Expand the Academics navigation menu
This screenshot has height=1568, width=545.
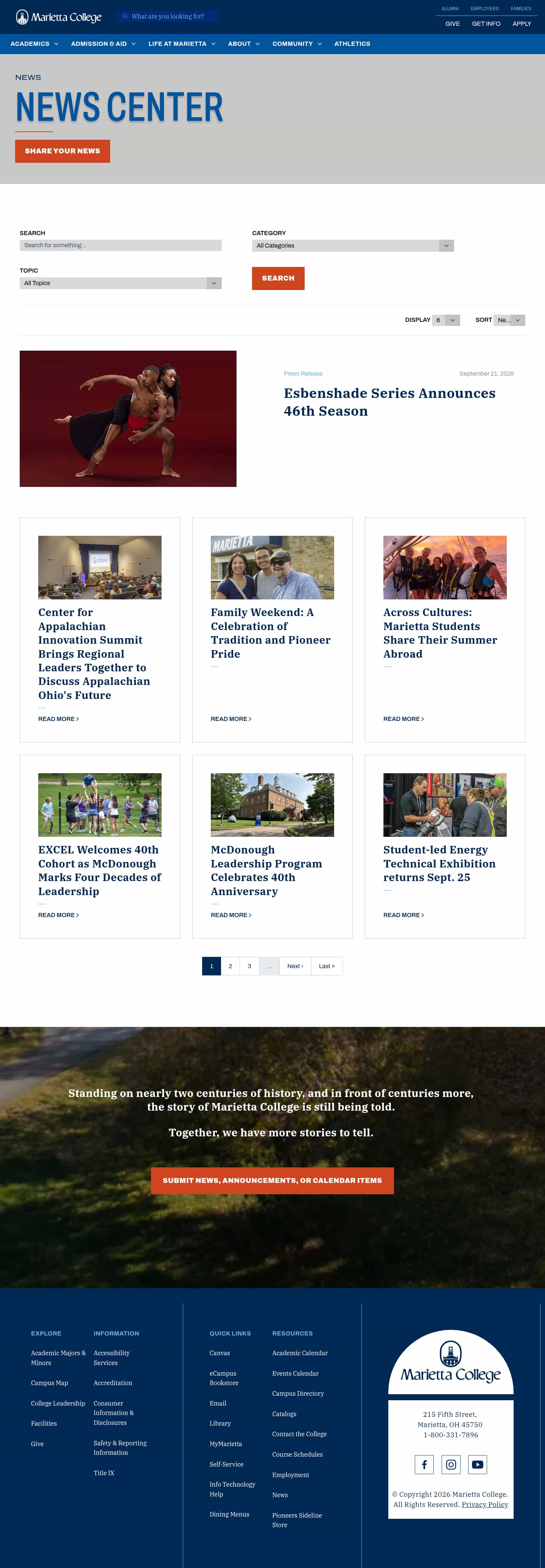[35, 44]
